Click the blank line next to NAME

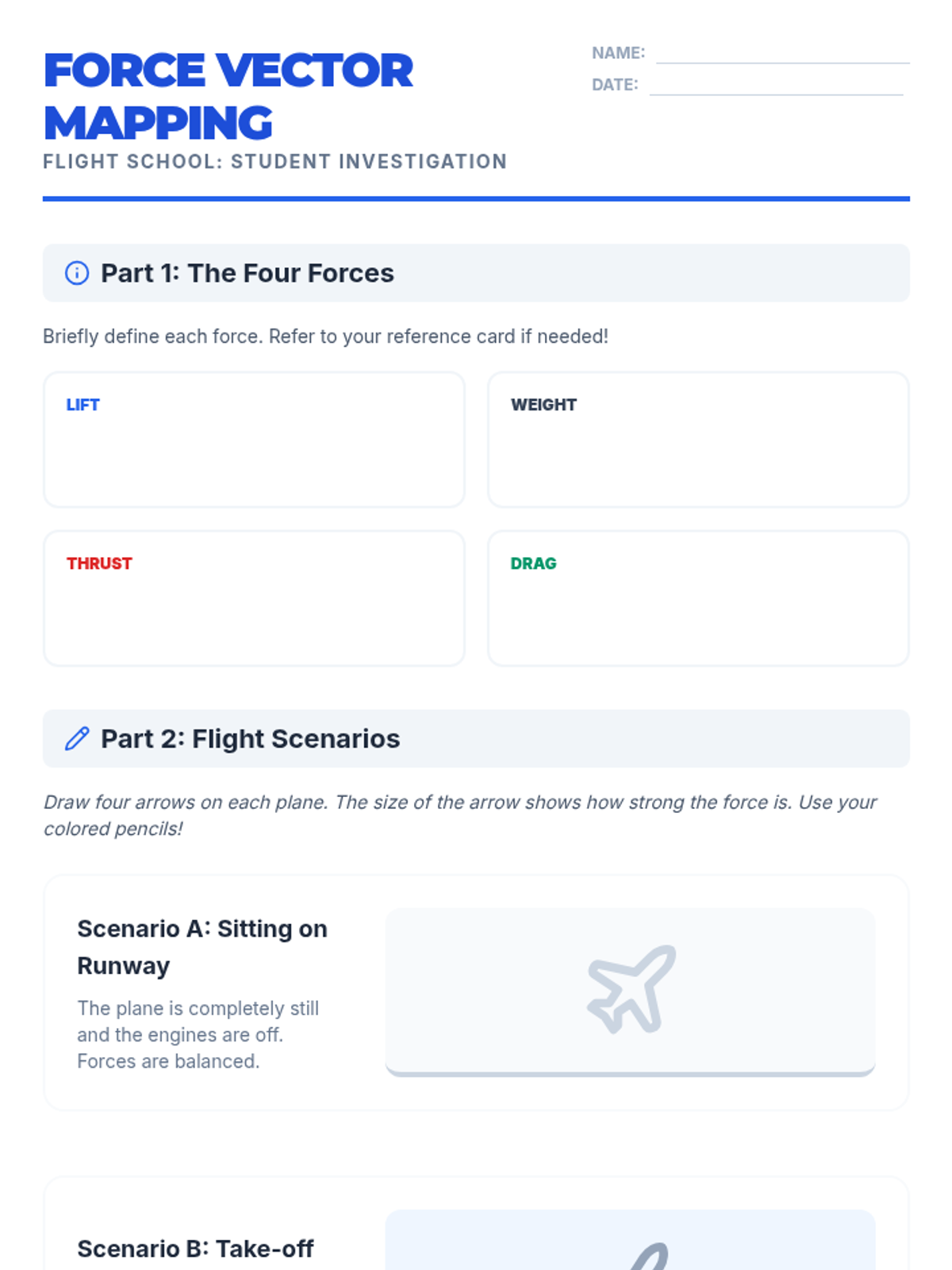click(x=782, y=54)
